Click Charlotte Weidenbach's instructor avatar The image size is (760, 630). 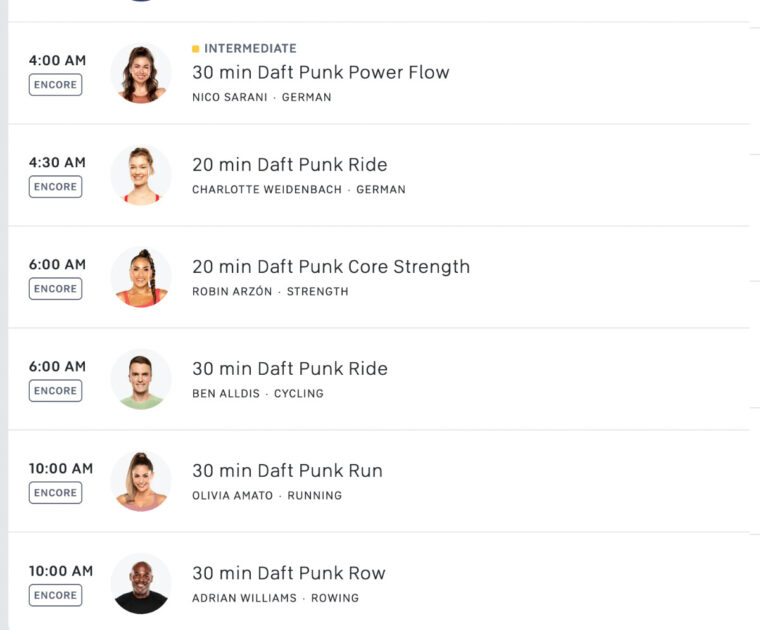coord(140,175)
